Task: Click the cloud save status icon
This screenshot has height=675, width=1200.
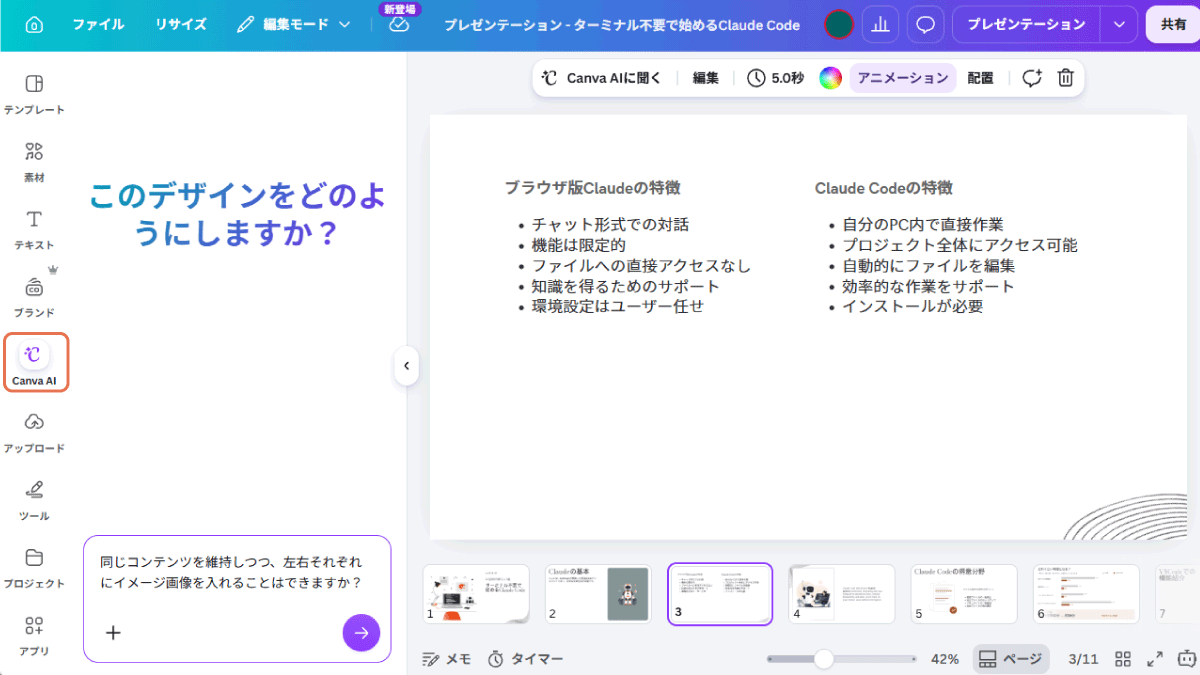Action: tap(399, 25)
